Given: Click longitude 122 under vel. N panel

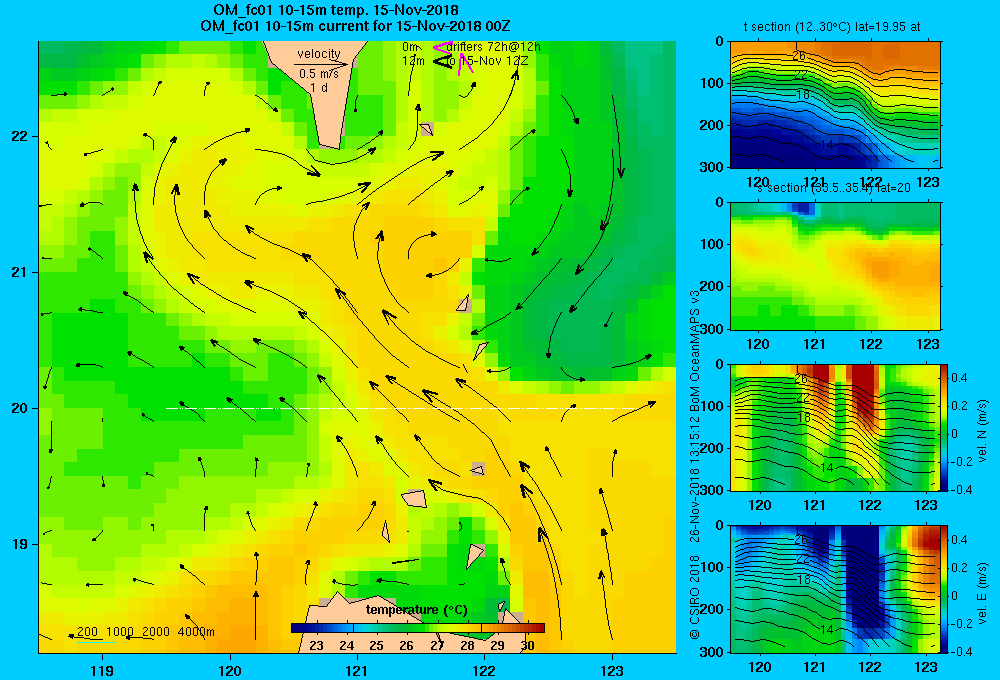Looking at the screenshot, I should pos(871,505).
